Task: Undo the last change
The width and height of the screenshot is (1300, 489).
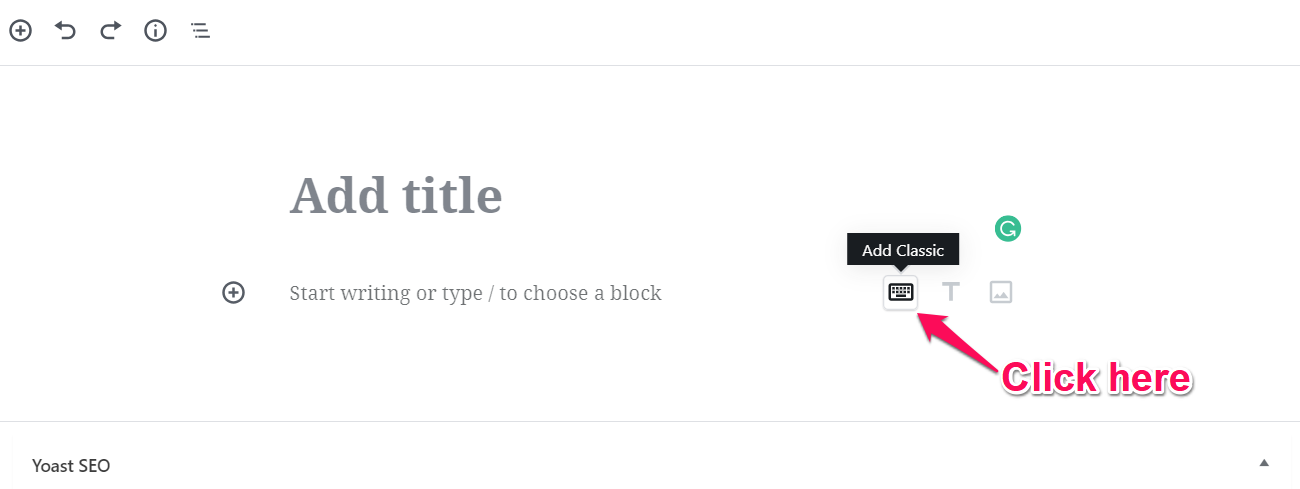Action: [65, 31]
